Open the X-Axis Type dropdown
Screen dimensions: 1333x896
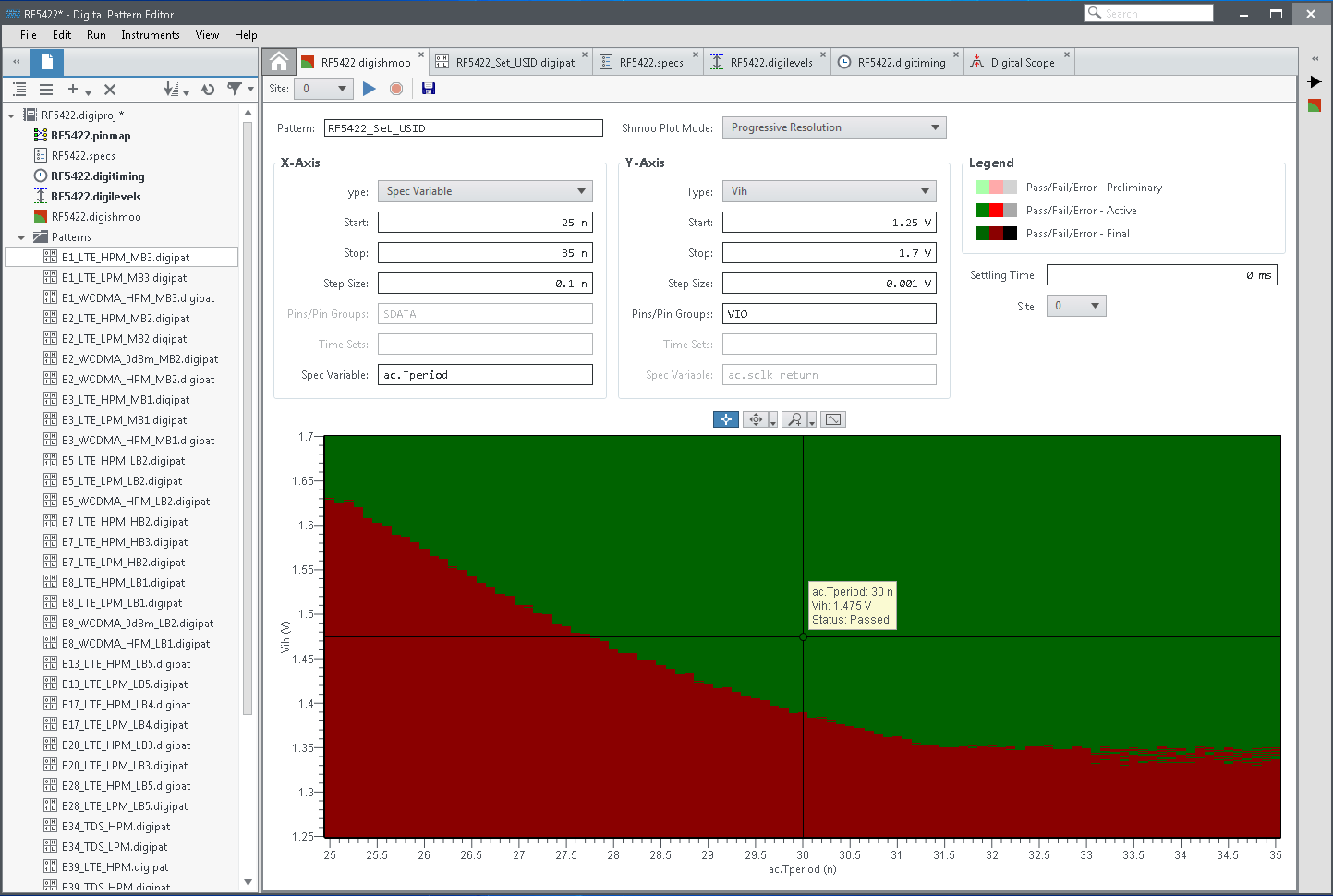pos(485,191)
